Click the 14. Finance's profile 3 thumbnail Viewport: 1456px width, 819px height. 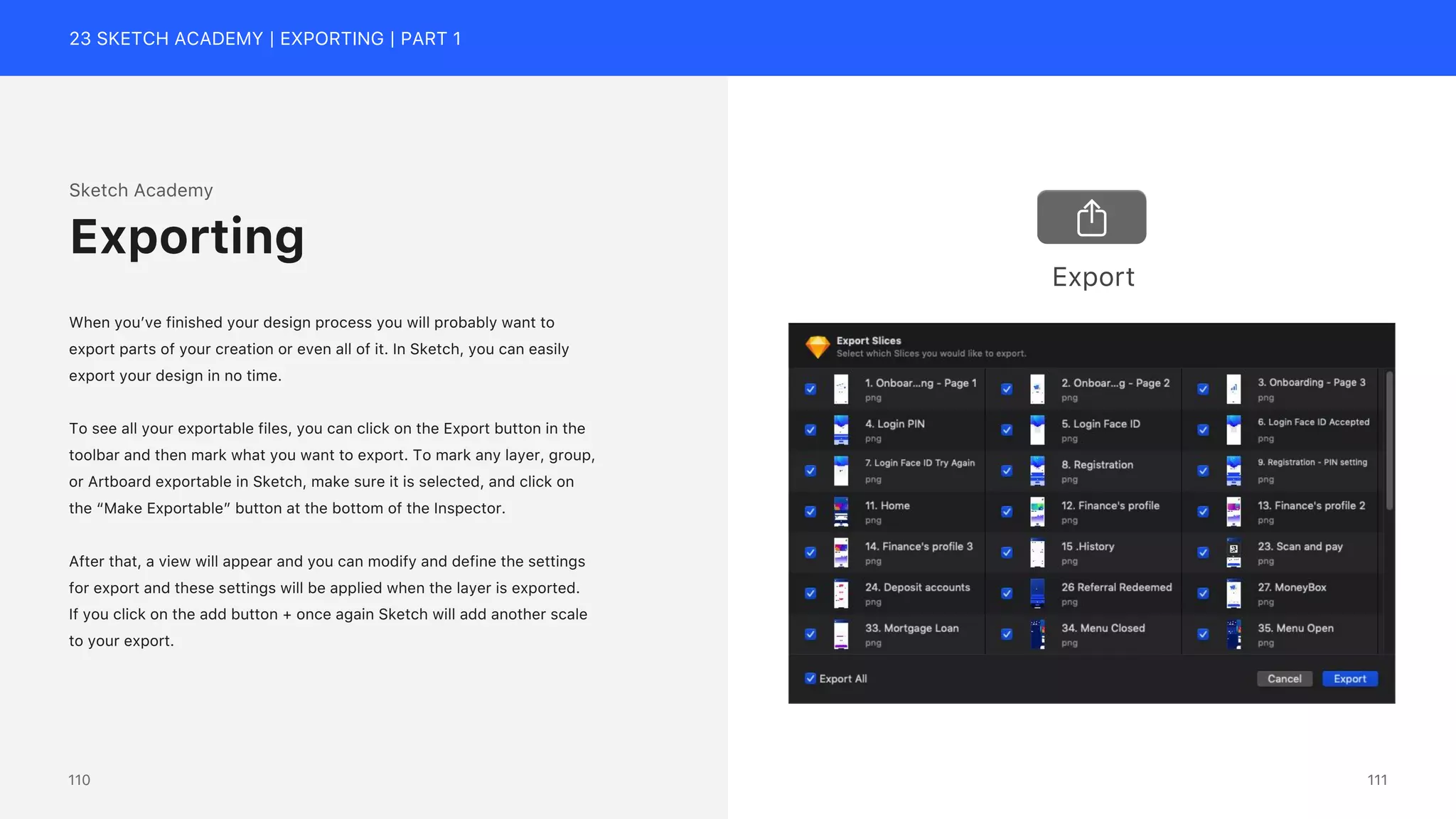click(841, 552)
